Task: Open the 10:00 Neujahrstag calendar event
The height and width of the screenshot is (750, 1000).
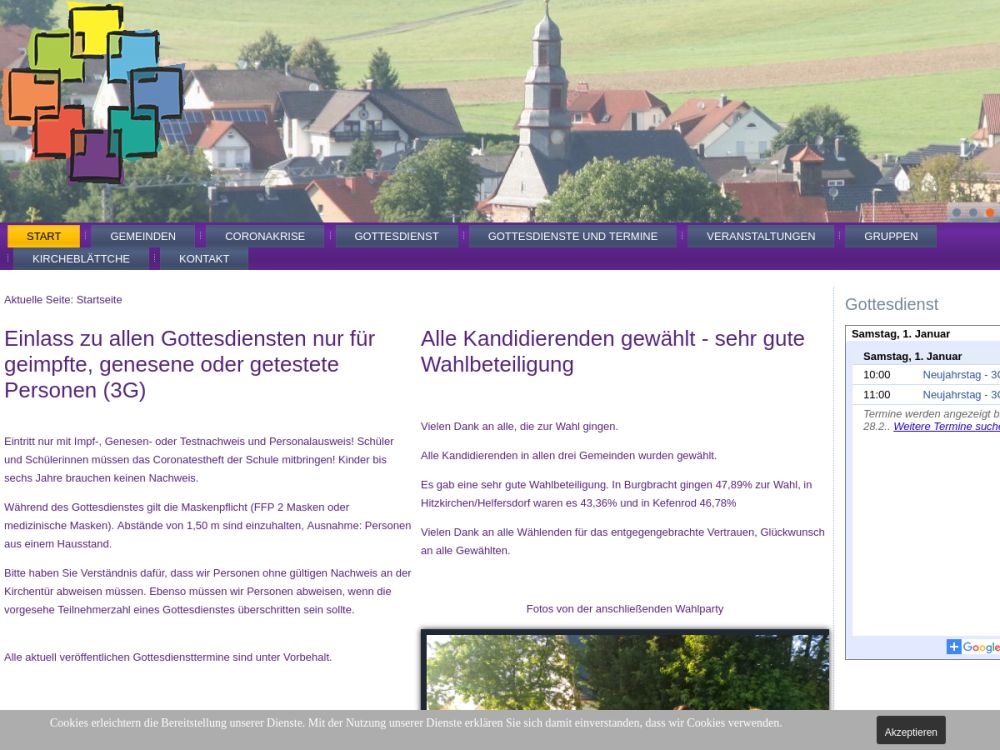Action: 959,375
